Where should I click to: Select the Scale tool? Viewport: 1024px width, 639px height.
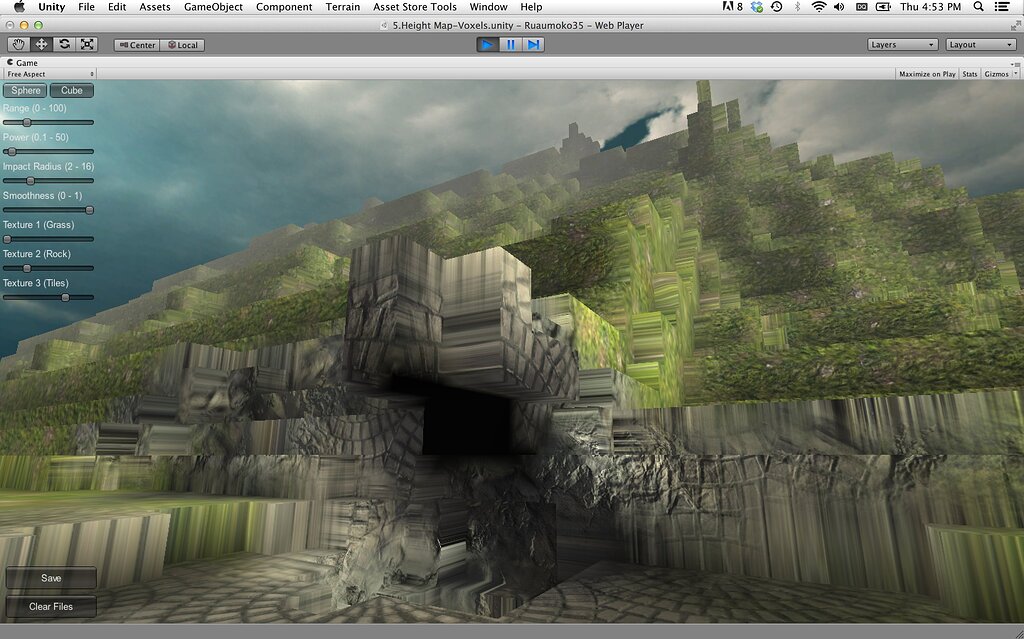coord(86,44)
